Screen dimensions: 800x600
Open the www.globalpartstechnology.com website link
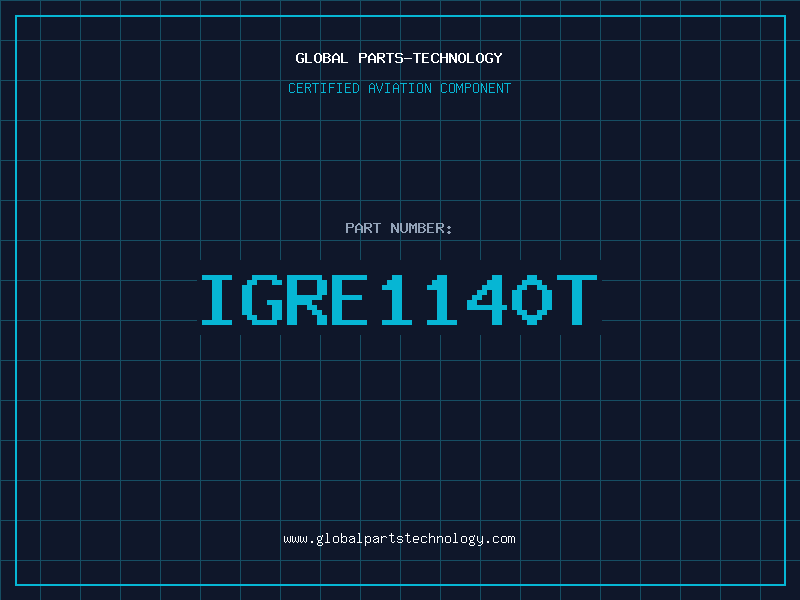(399, 538)
